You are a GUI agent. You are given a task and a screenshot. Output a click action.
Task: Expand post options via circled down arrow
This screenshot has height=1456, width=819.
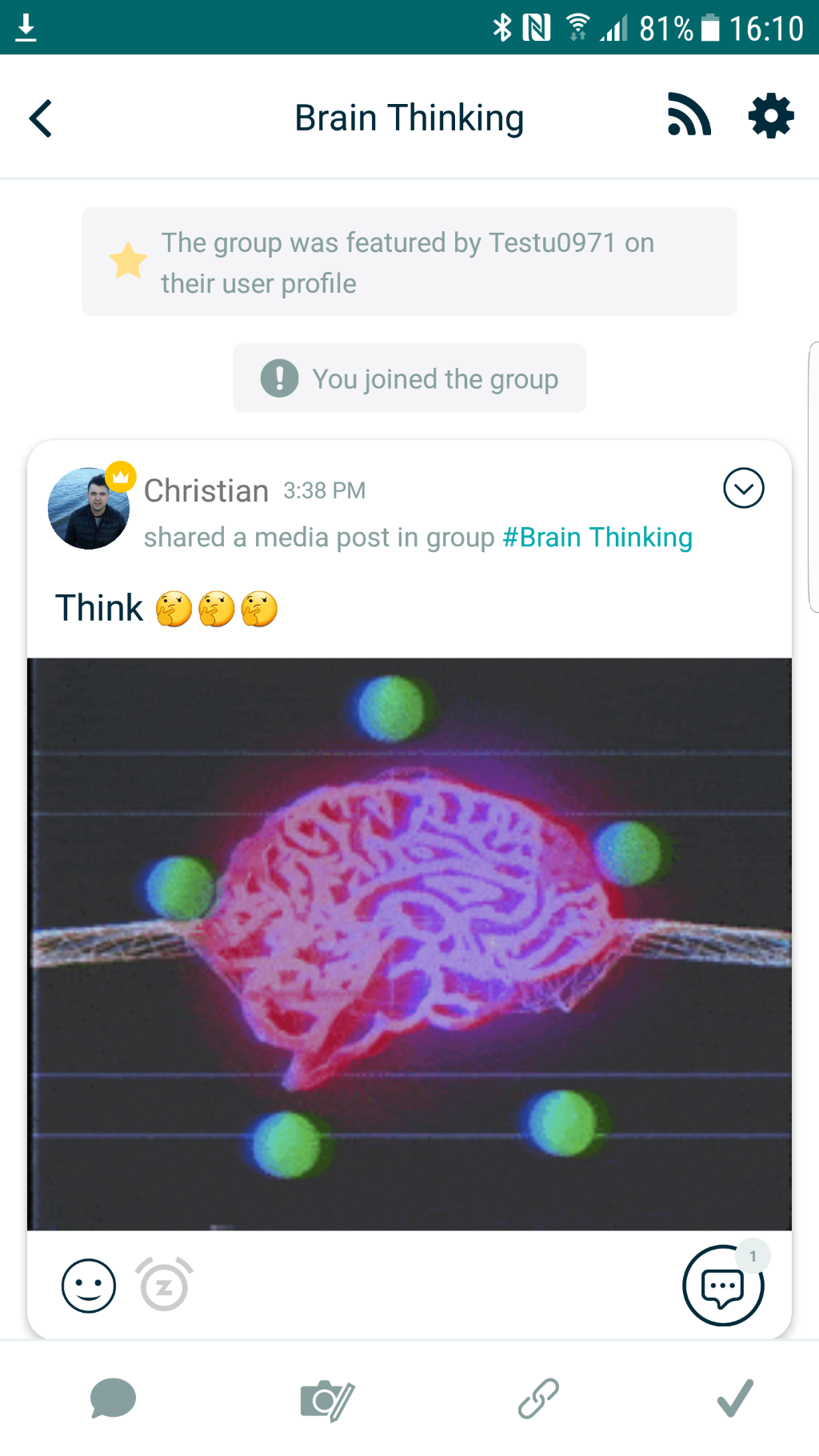[x=744, y=488]
